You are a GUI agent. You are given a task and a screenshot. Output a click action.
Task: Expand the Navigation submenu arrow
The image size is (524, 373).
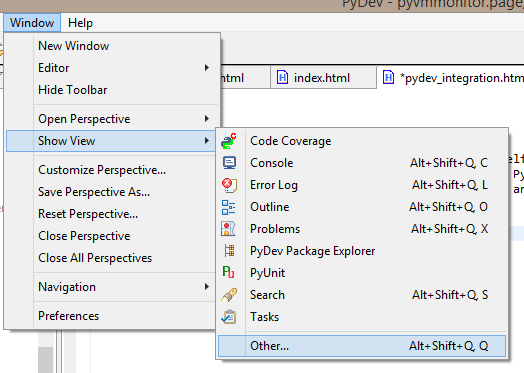tap(207, 287)
